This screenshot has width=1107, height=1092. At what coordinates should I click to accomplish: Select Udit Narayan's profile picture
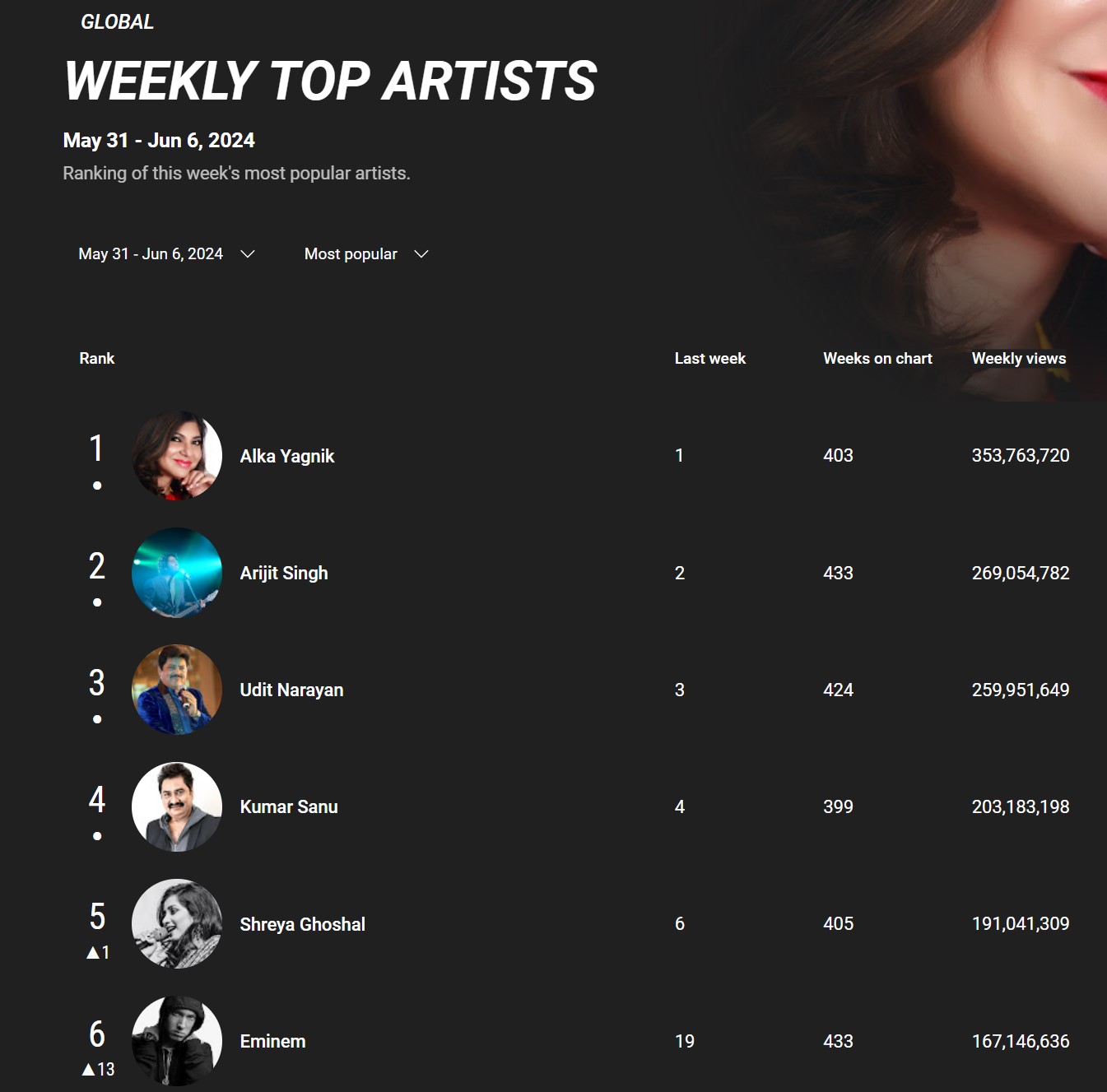[x=177, y=690]
